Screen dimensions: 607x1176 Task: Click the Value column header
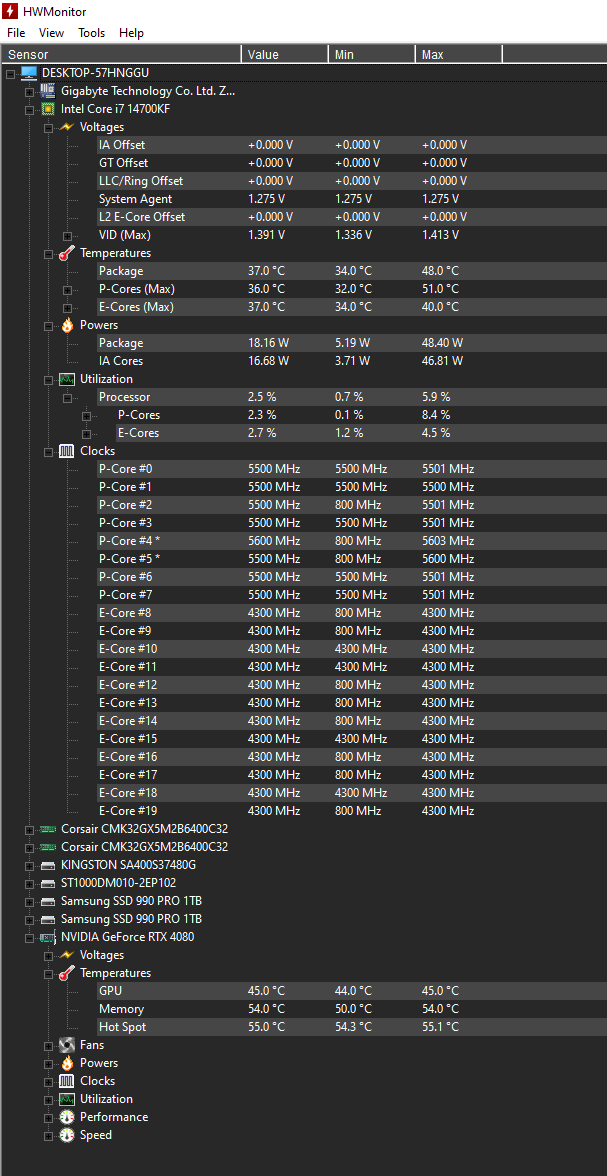click(284, 55)
